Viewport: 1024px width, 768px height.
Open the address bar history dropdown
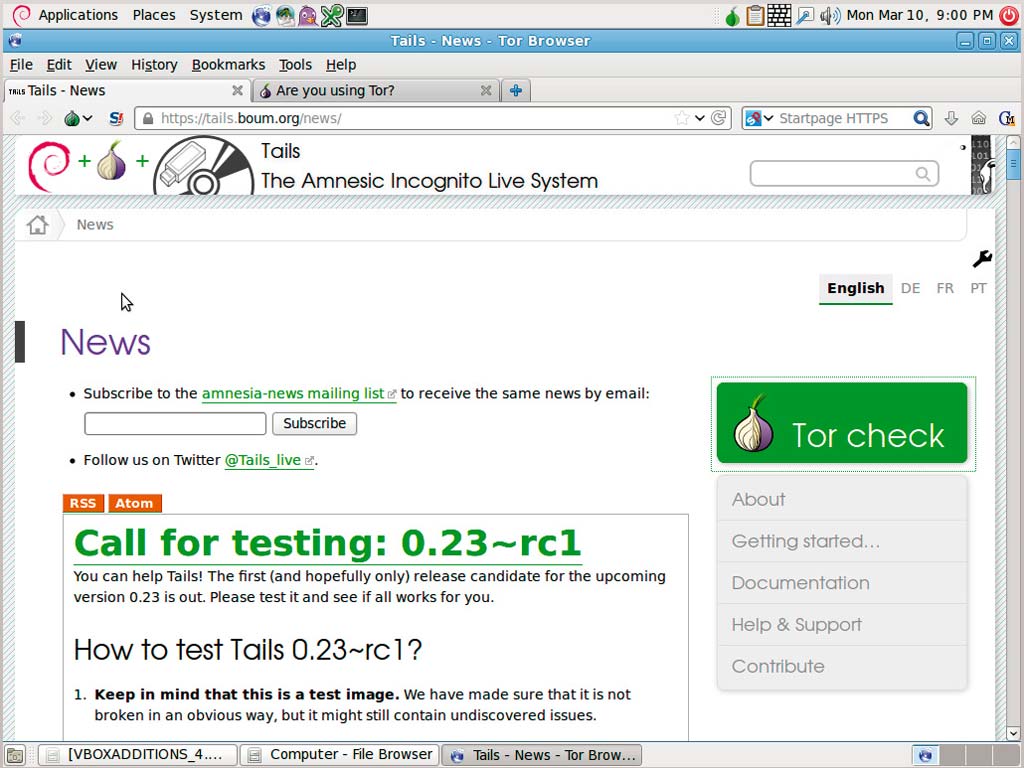[700, 118]
